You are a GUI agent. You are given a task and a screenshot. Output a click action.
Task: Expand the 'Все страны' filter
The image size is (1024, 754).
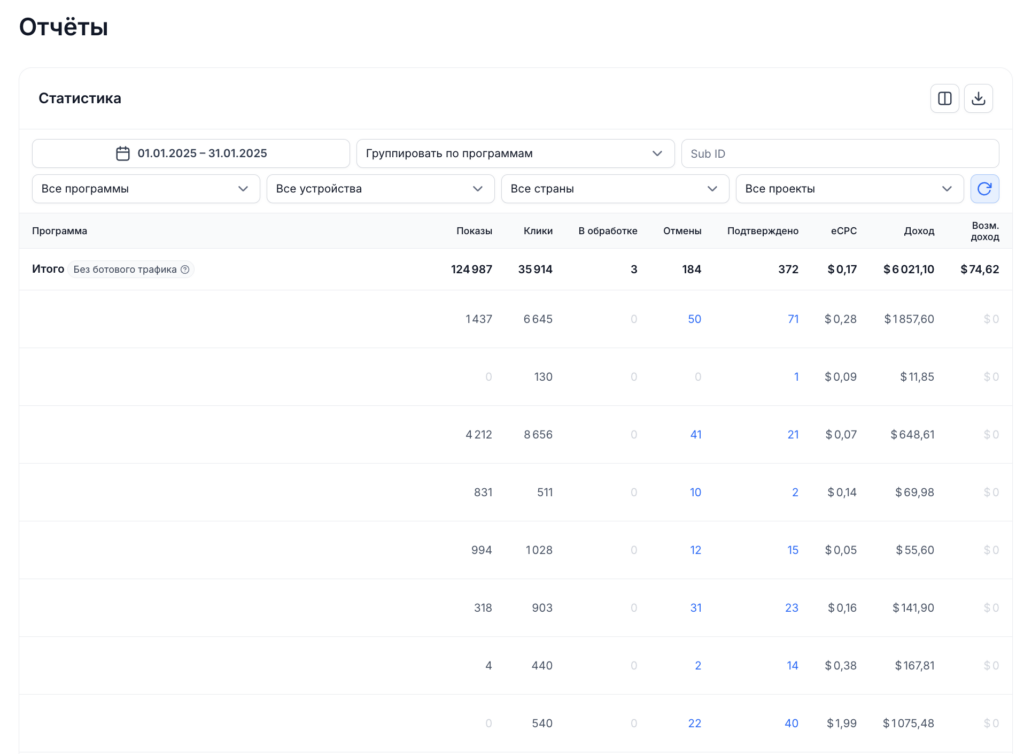tap(615, 188)
